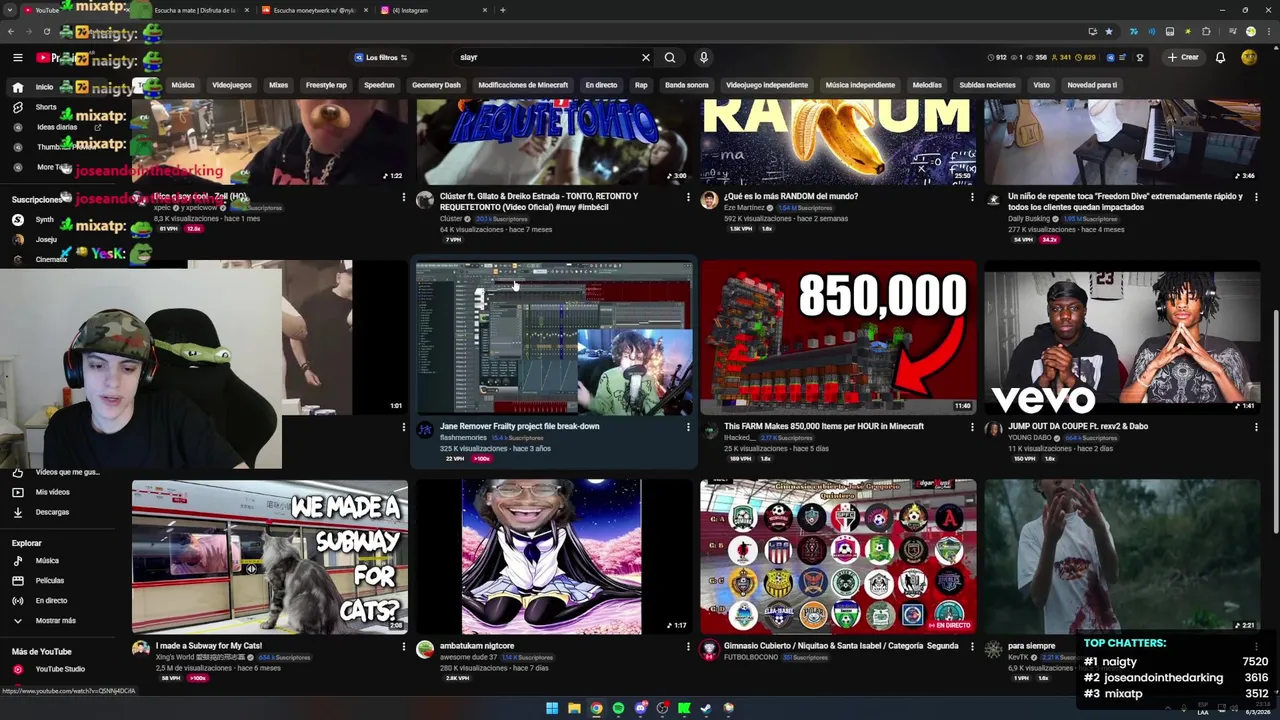
Task: Select the Geometry Dash chip
Action: (x=437, y=85)
